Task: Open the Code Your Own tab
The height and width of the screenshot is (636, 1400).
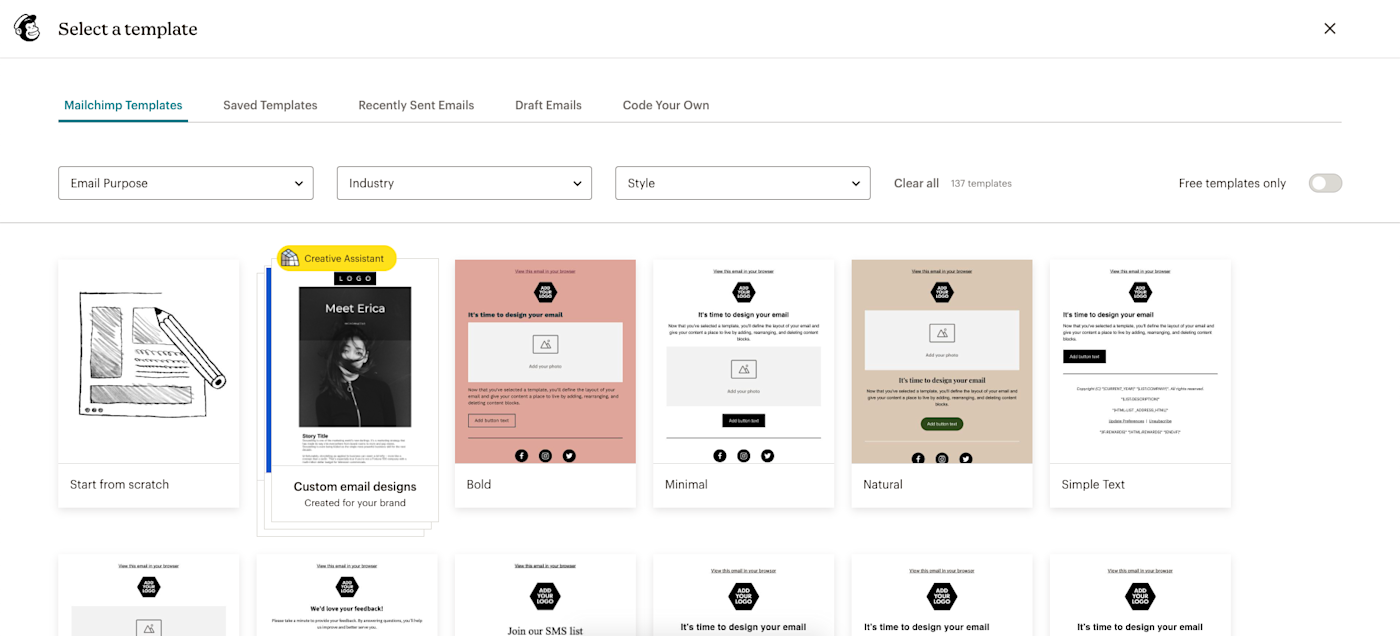Action: click(666, 105)
